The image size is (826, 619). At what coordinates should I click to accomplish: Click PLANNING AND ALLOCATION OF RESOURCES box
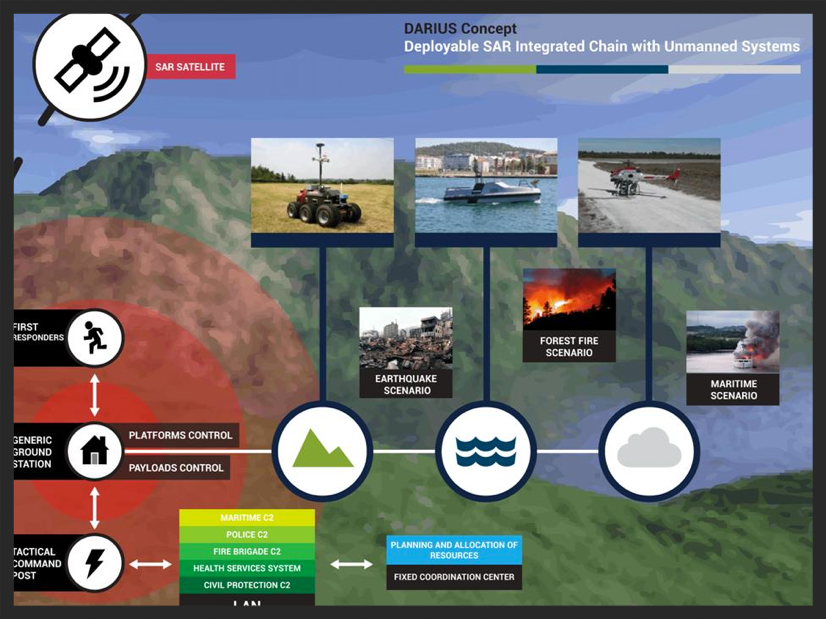click(x=454, y=550)
